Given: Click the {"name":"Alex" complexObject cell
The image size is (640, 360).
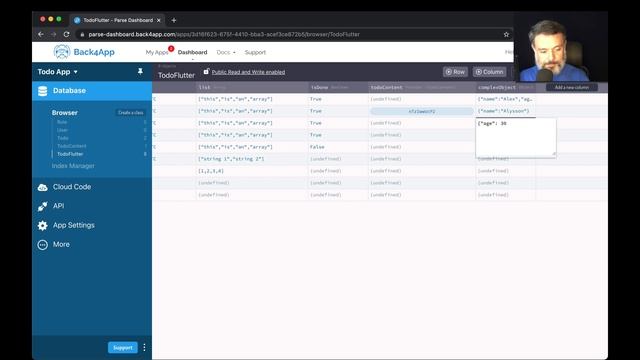Looking at the screenshot, I should [505, 99].
